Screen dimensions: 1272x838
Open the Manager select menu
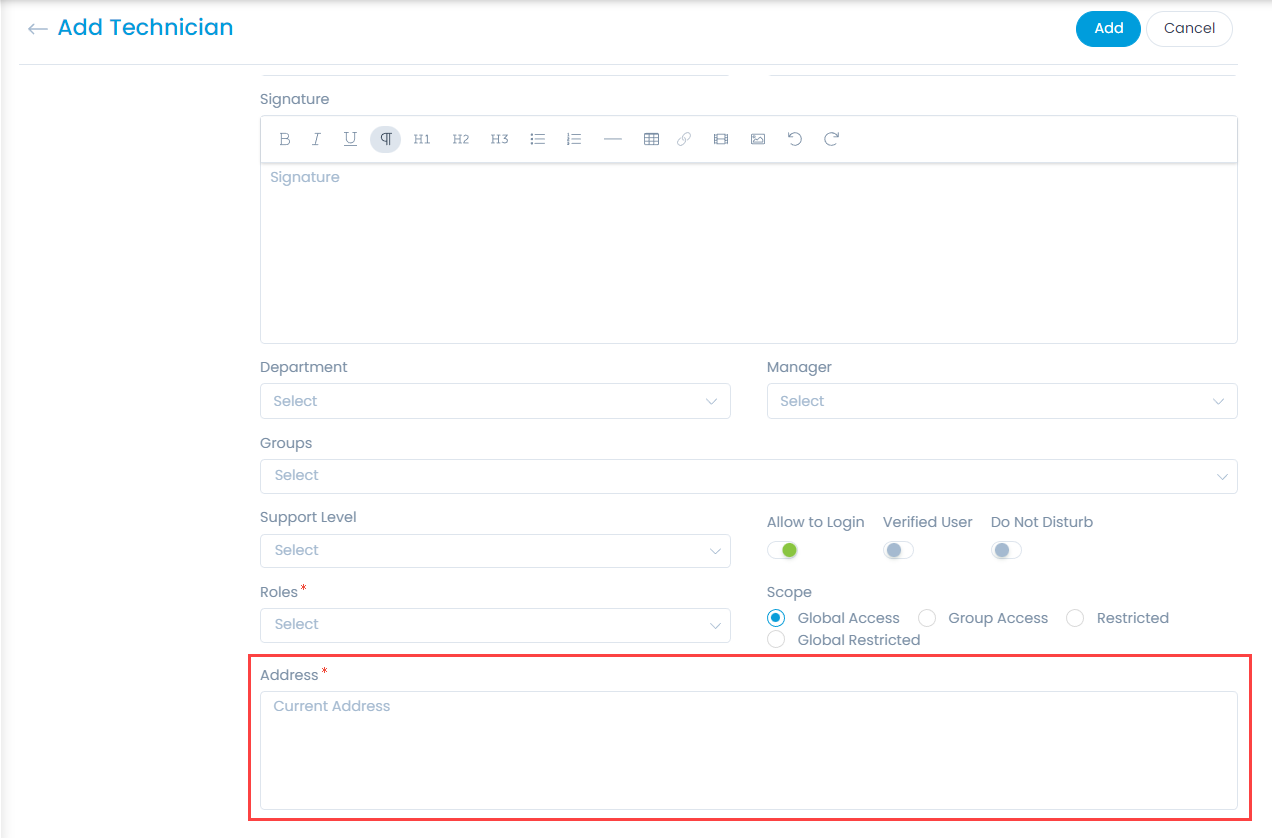[x=1002, y=401]
